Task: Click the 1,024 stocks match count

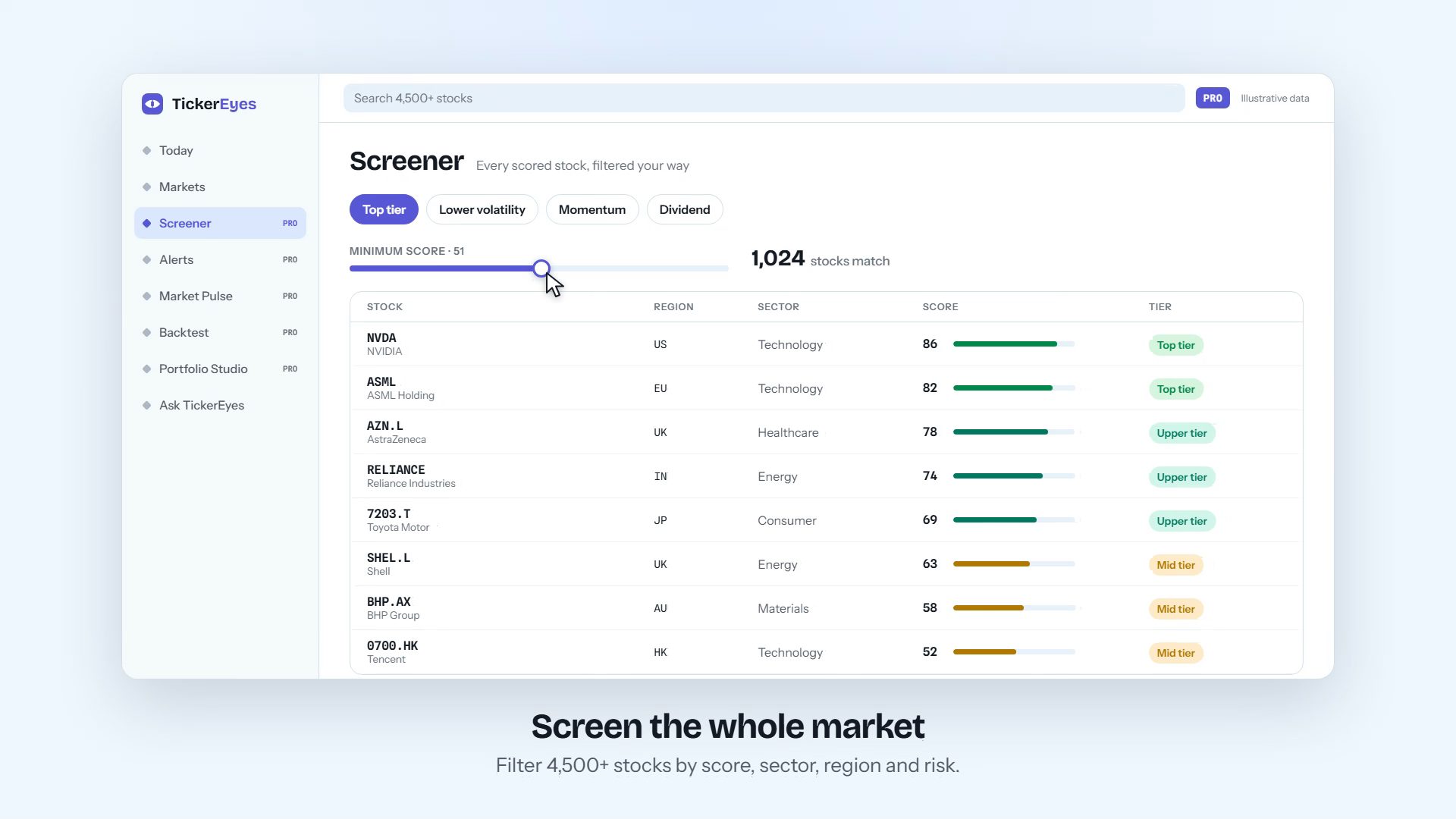Action: coord(821,259)
